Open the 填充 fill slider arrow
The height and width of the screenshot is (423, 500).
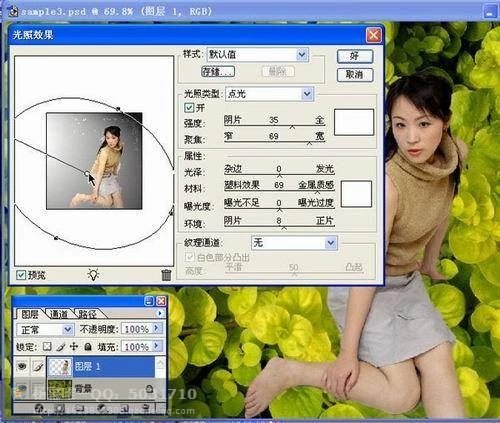(156, 346)
